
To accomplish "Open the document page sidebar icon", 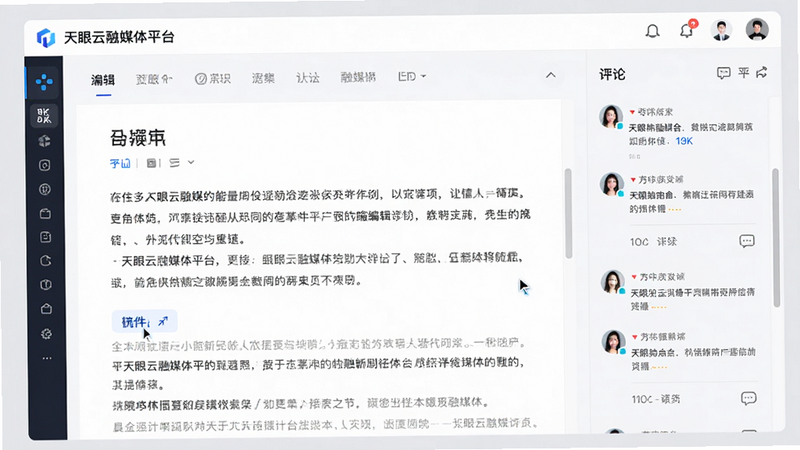I will pos(45,237).
